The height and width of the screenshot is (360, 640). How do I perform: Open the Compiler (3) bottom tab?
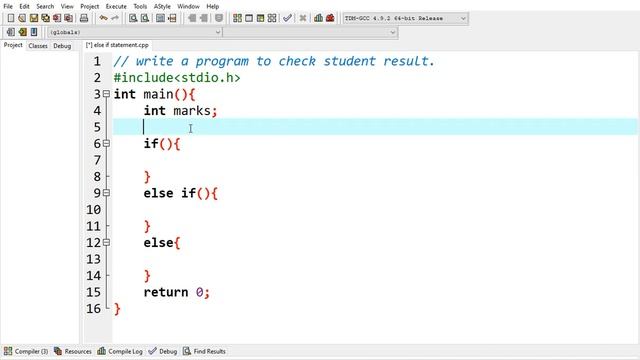26,351
